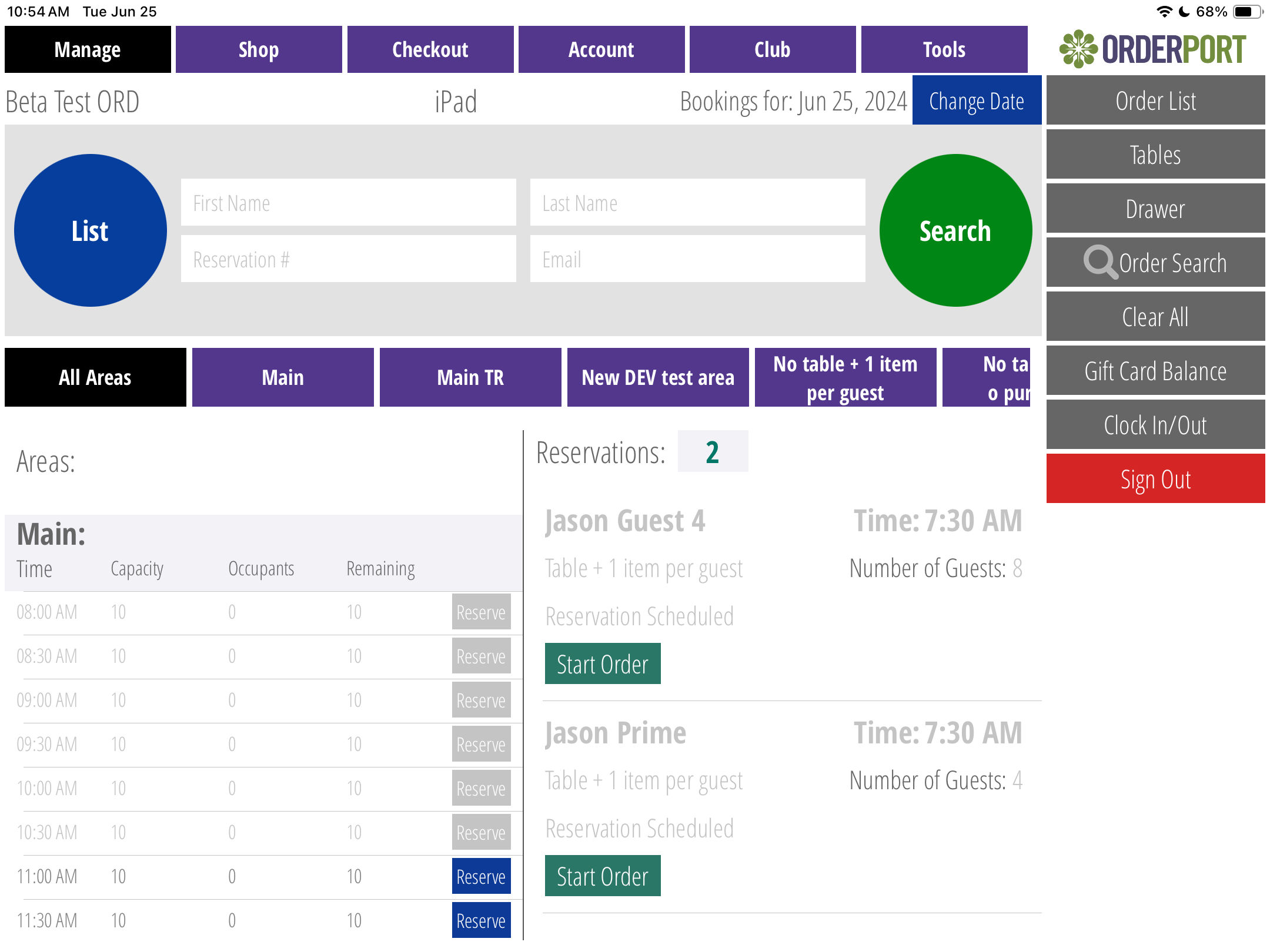Switch to the Checkout tab
1270x952 pixels.
click(430, 49)
